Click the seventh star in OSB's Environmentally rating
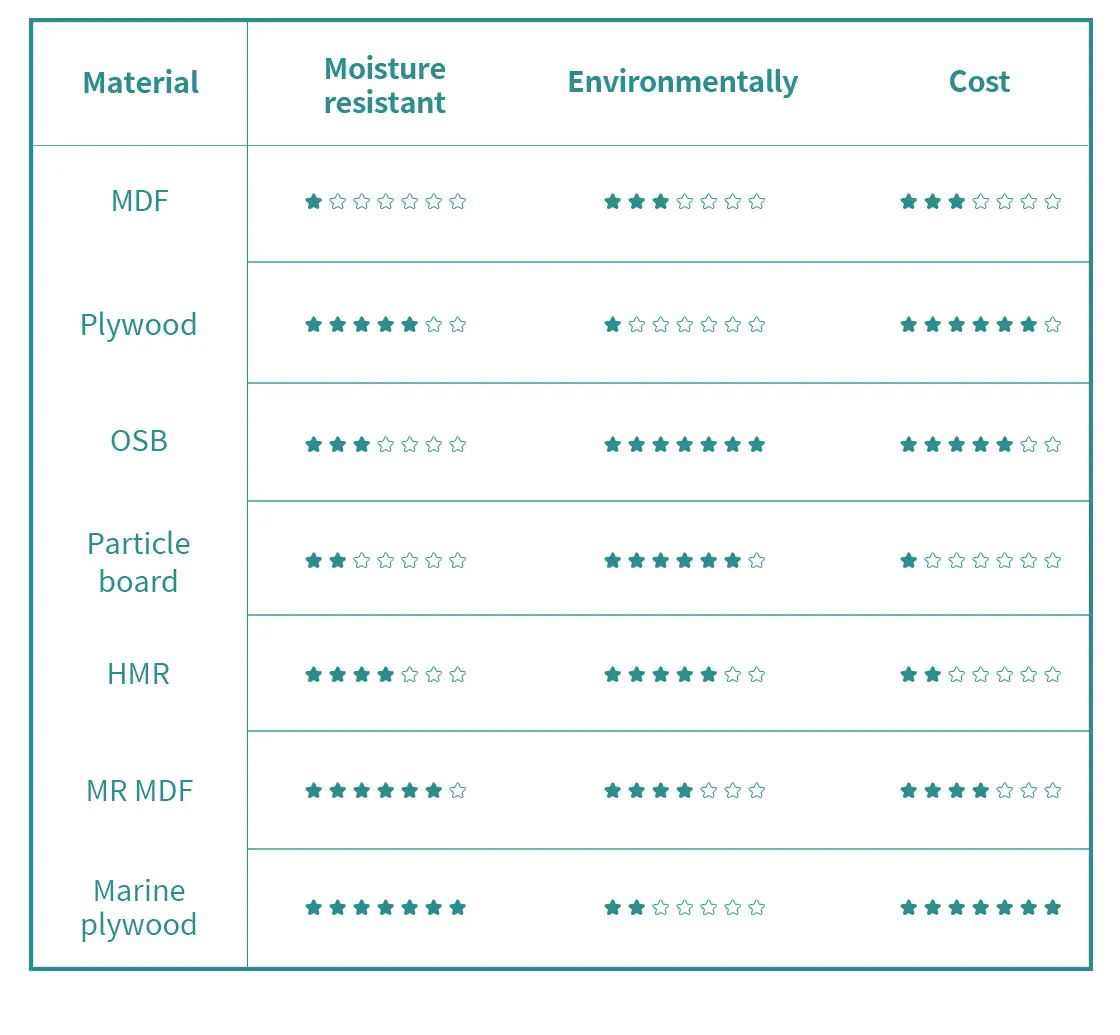Image resolution: width=1120 pixels, height=1035 pixels. (756, 444)
